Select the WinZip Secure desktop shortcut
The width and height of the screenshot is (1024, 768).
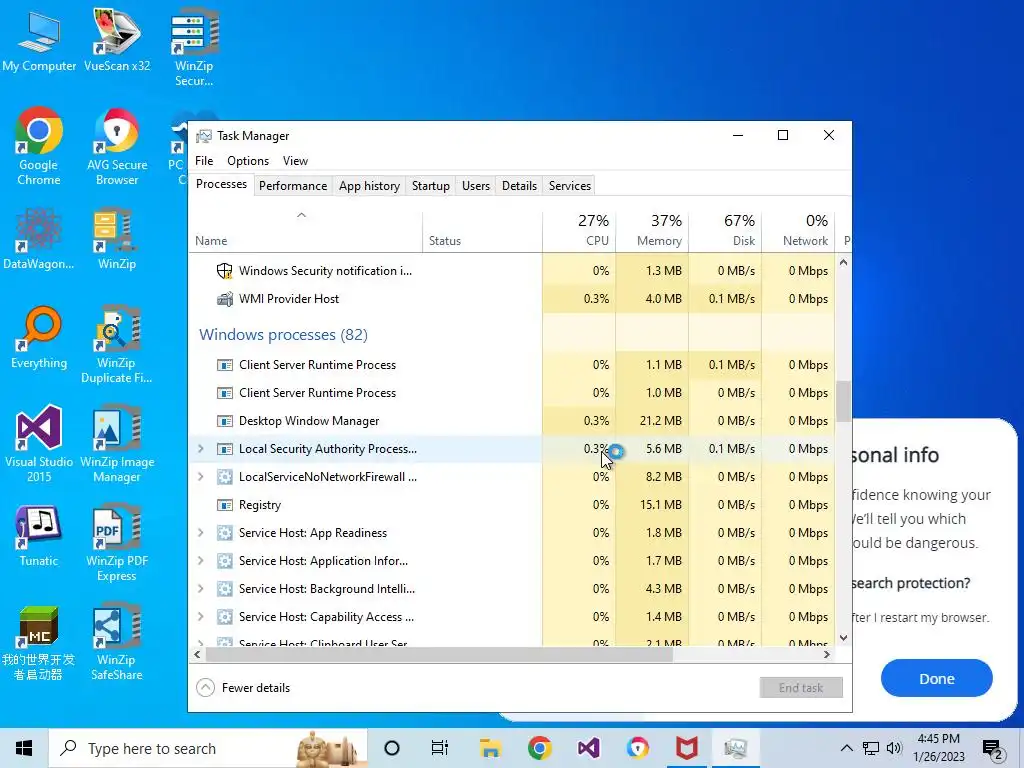click(x=194, y=49)
